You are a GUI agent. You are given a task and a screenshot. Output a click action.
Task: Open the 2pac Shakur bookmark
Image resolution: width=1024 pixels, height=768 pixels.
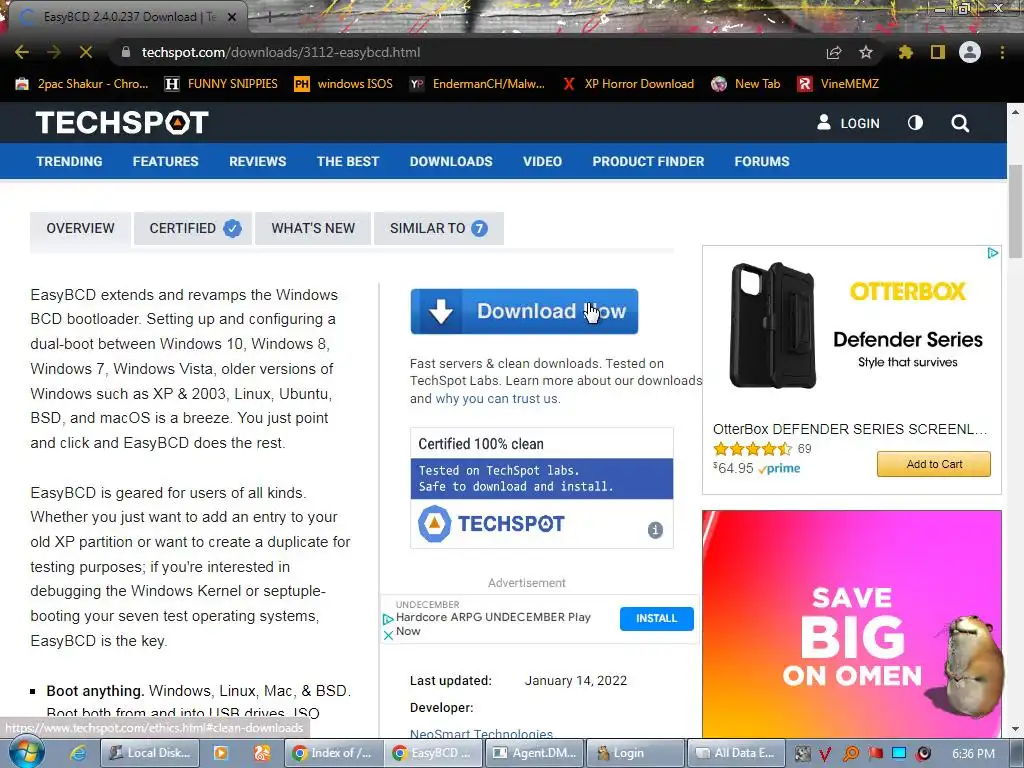tap(82, 84)
